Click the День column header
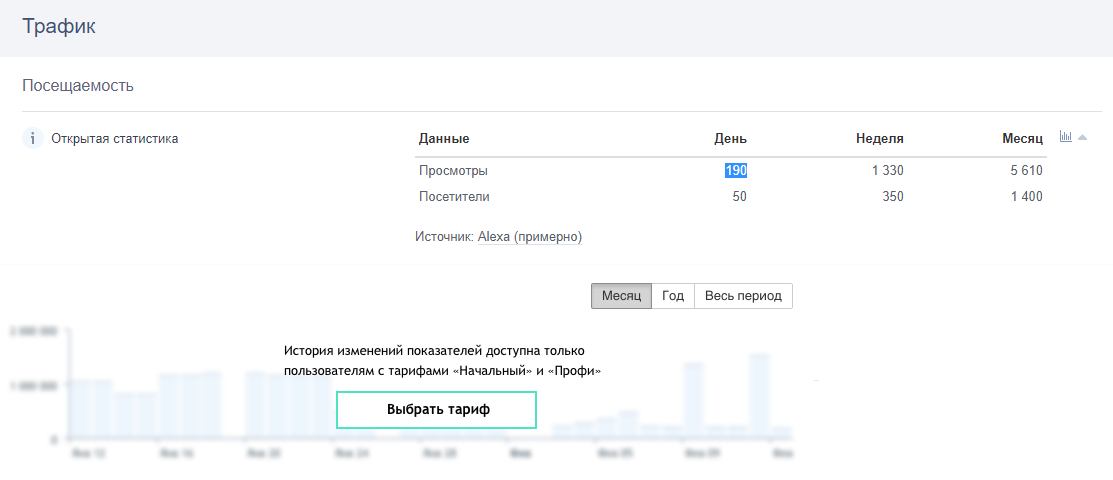 pos(730,139)
